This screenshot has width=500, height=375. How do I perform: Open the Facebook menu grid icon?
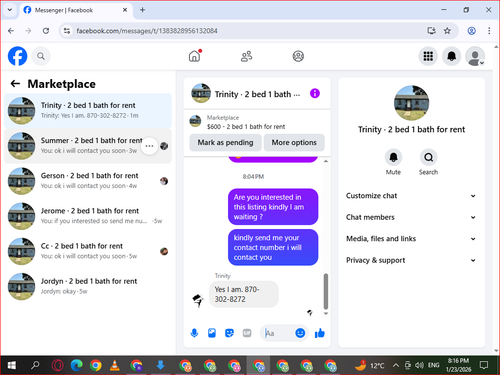coord(428,56)
